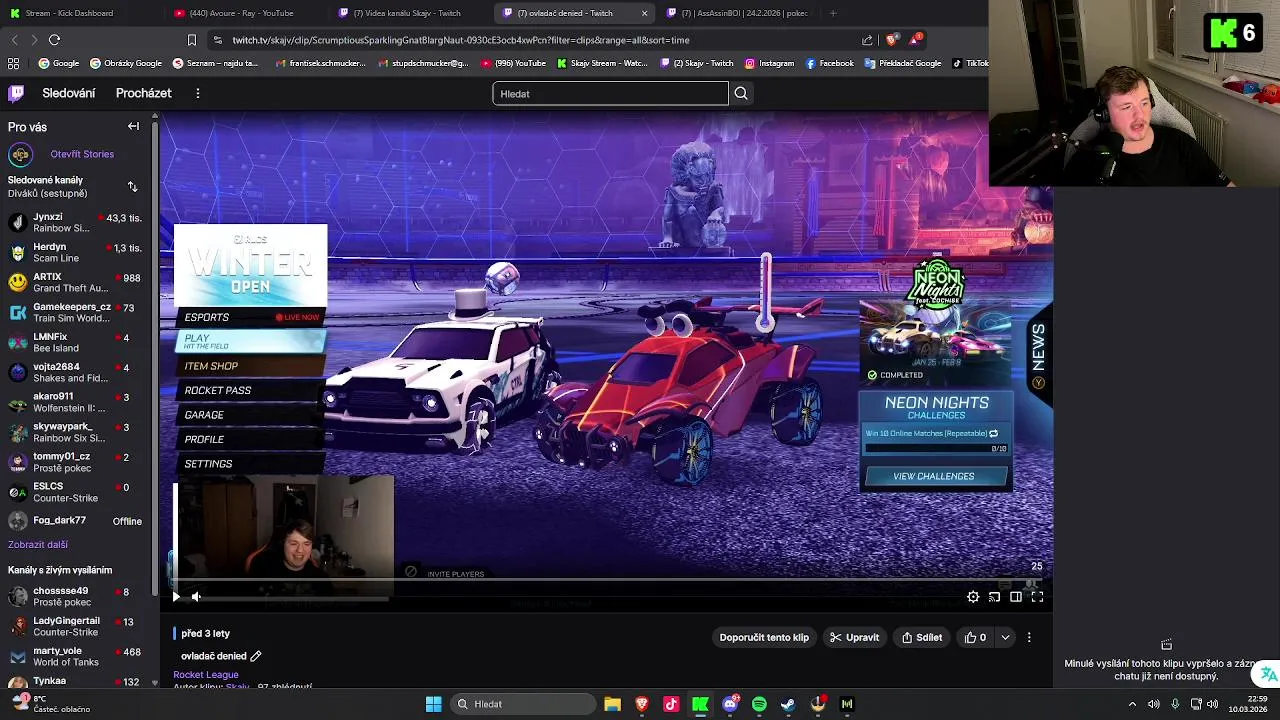Open the AssAssinBOI browser tab
The image size is (1280, 720).
coord(737,13)
